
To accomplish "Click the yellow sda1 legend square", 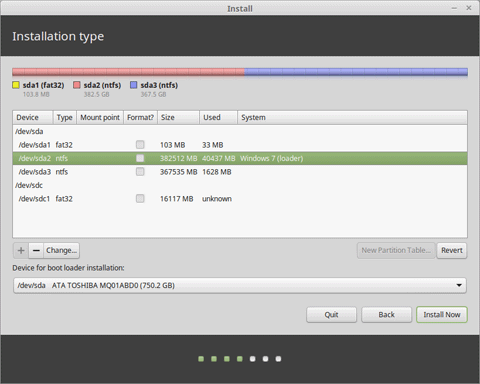I will point(16,85).
